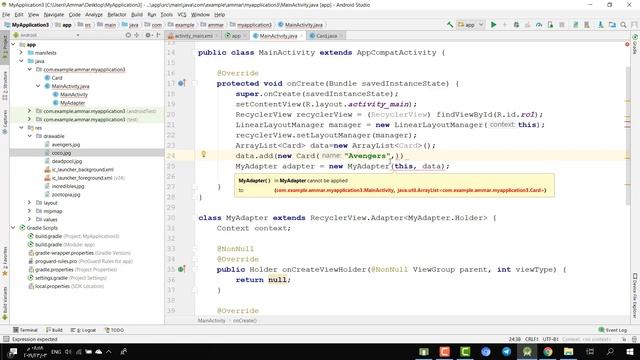Collapse the java folder node
Screen dimensions: 640x360
coord(22,61)
